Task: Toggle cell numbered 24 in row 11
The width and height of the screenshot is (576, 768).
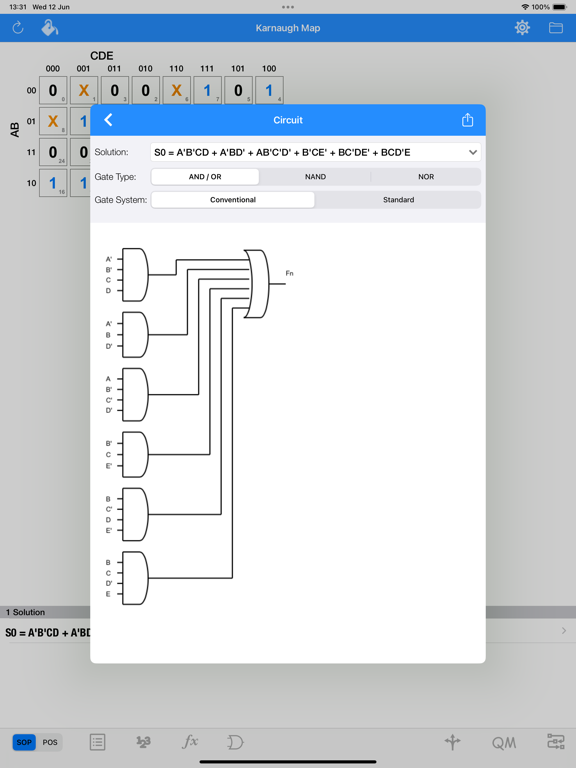Action: (53, 152)
